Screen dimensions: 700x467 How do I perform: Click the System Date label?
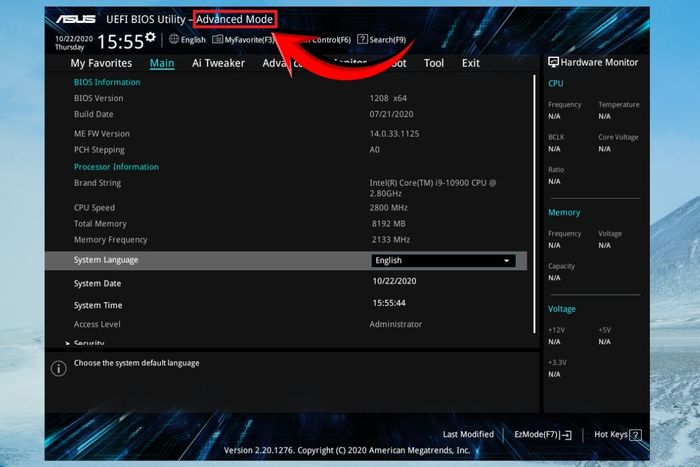pos(97,284)
